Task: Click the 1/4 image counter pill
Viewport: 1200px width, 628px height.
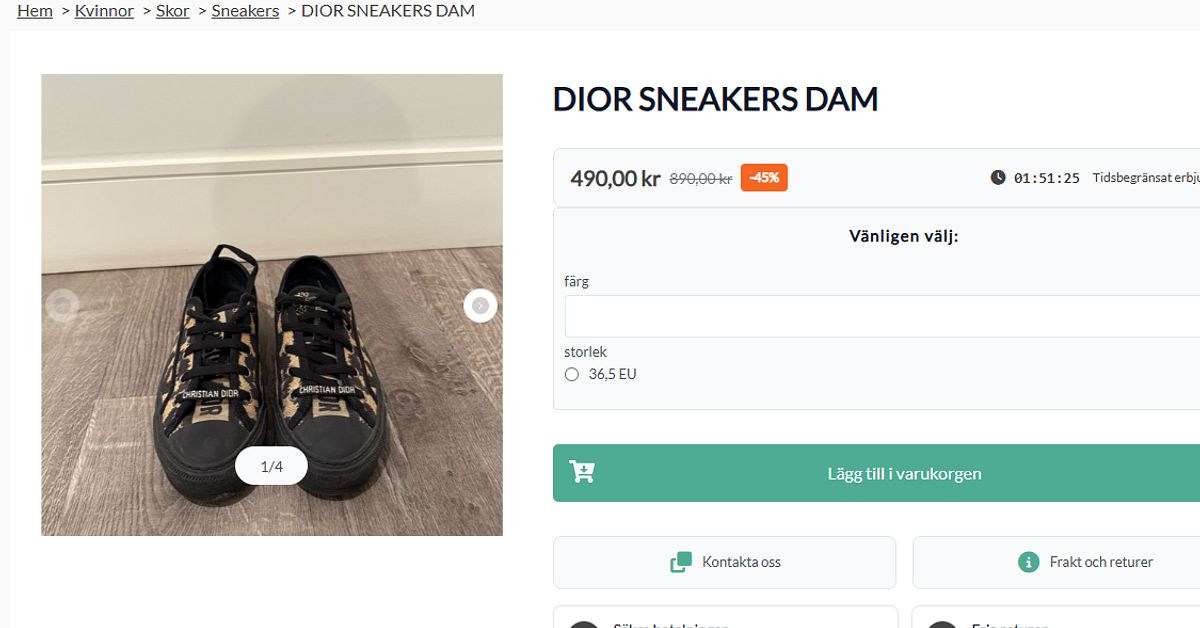Action: 271,466
